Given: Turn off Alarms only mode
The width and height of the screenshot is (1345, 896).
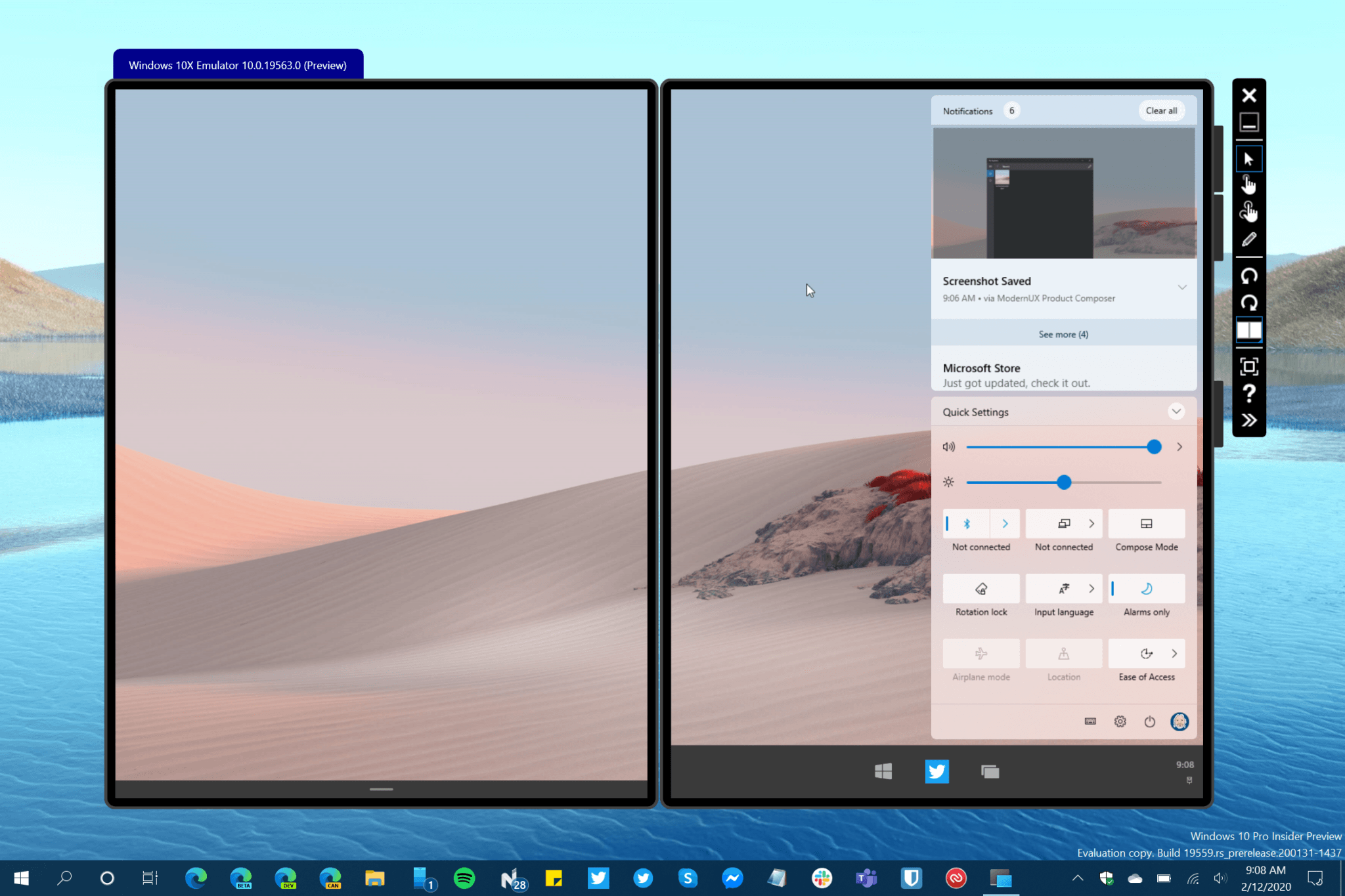Looking at the screenshot, I should point(1146,589).
